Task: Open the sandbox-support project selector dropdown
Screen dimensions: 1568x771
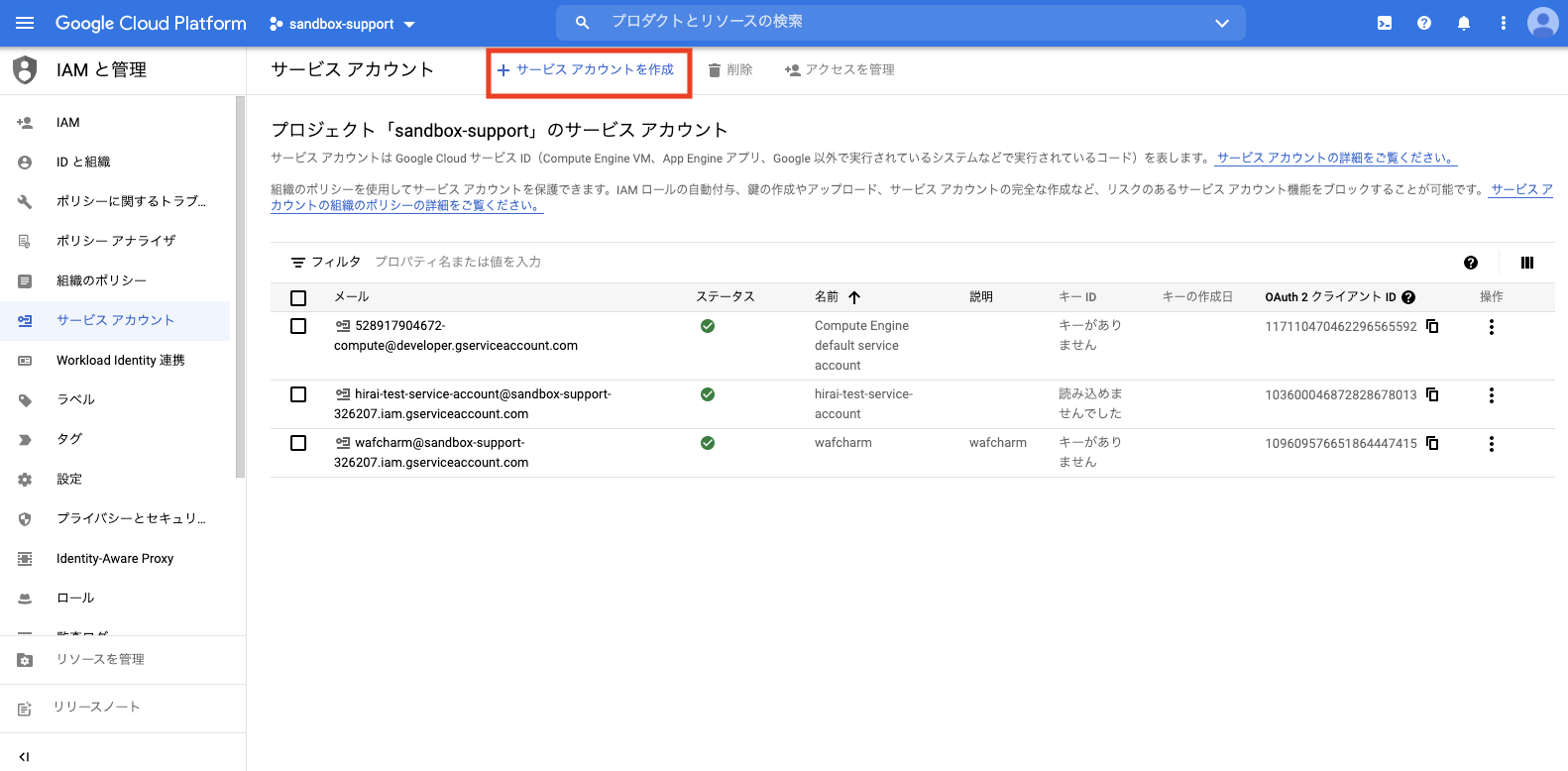Action: tap(343, 24)
